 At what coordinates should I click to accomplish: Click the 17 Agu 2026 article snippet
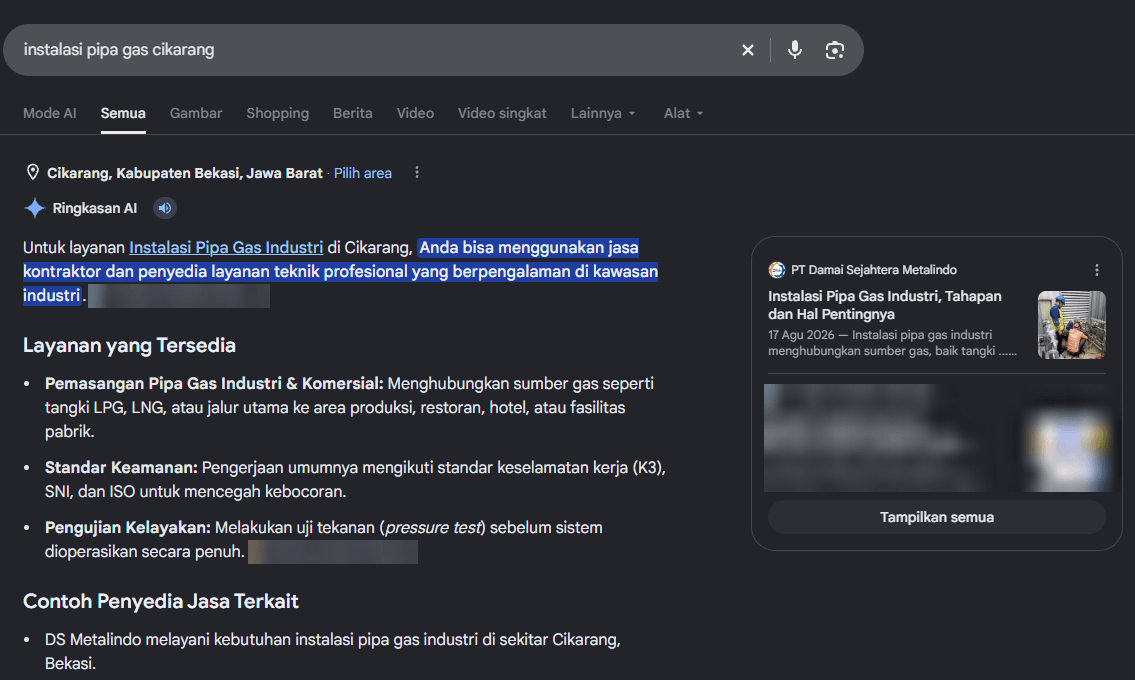892,343
